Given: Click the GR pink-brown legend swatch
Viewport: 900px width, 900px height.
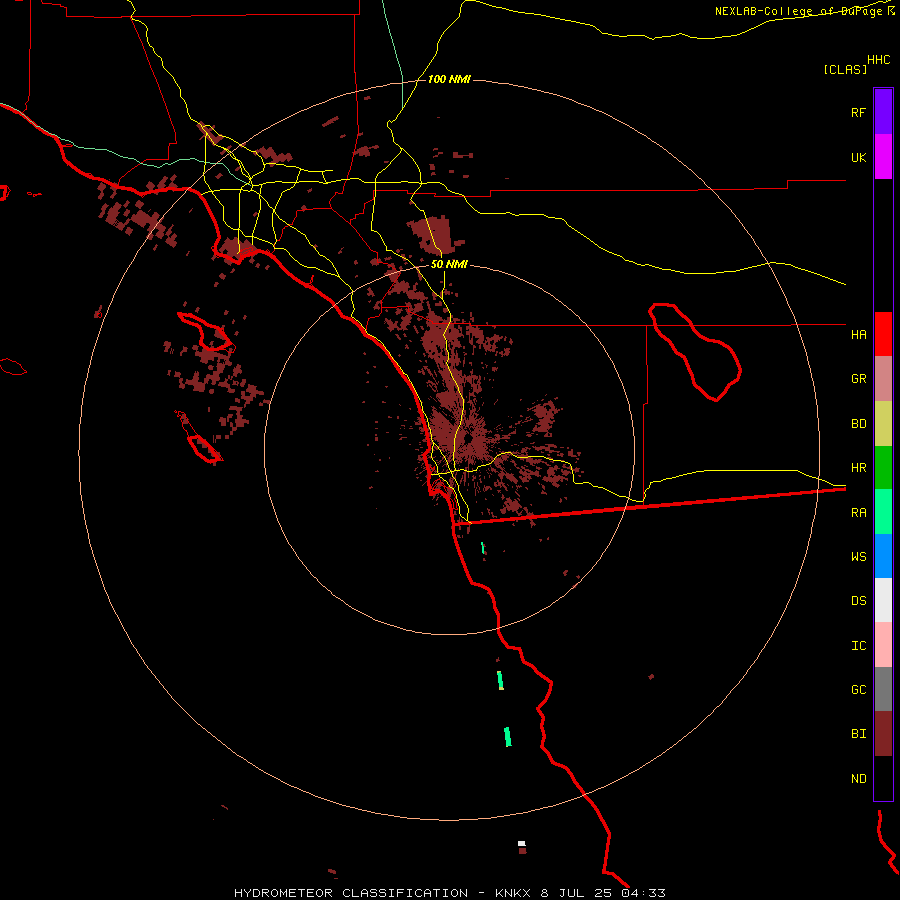Looking at the screenshot, I should point(883,379).
